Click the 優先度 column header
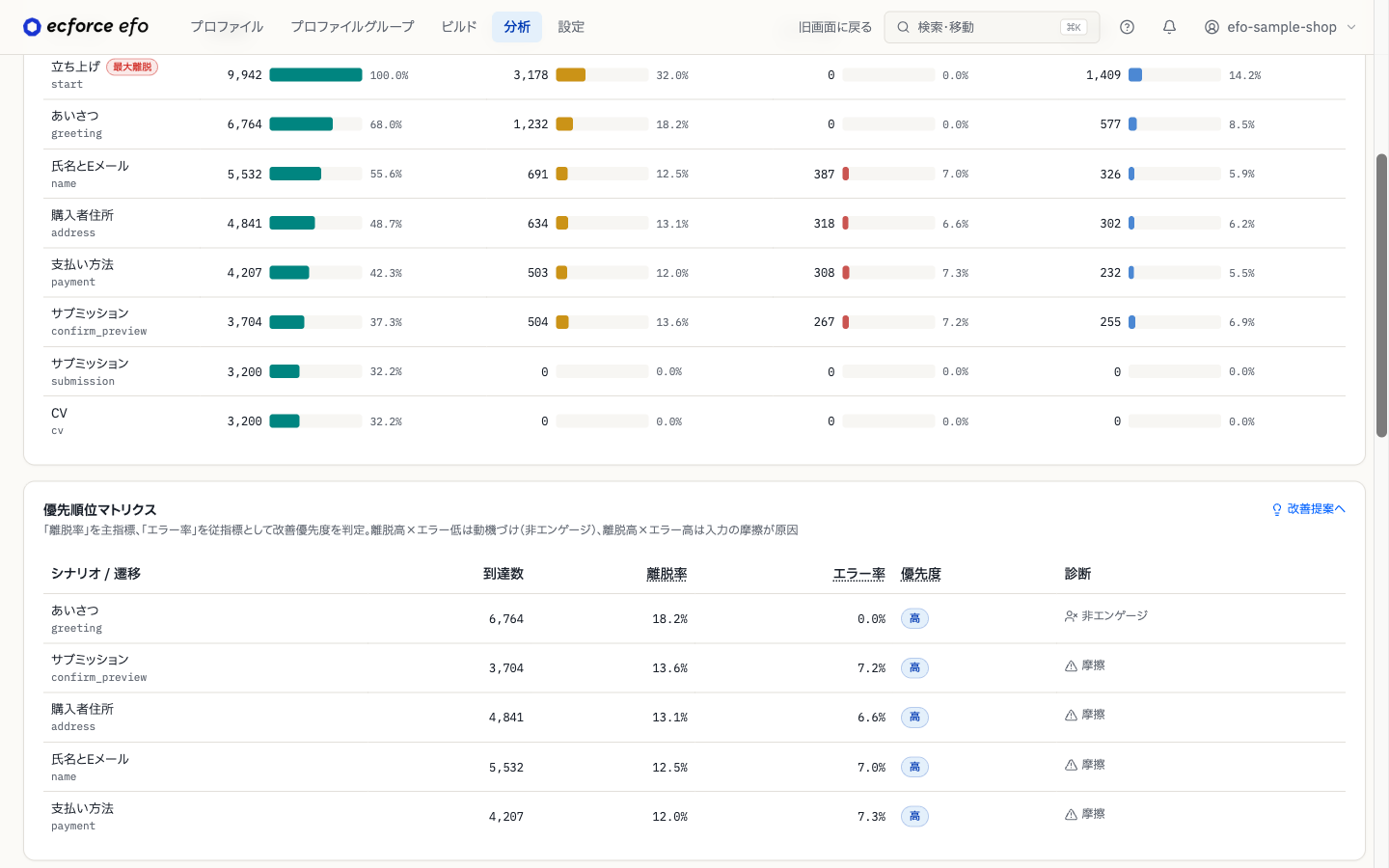The width and height of the screenshot is (1389, 868). click(x=921, y=574)
